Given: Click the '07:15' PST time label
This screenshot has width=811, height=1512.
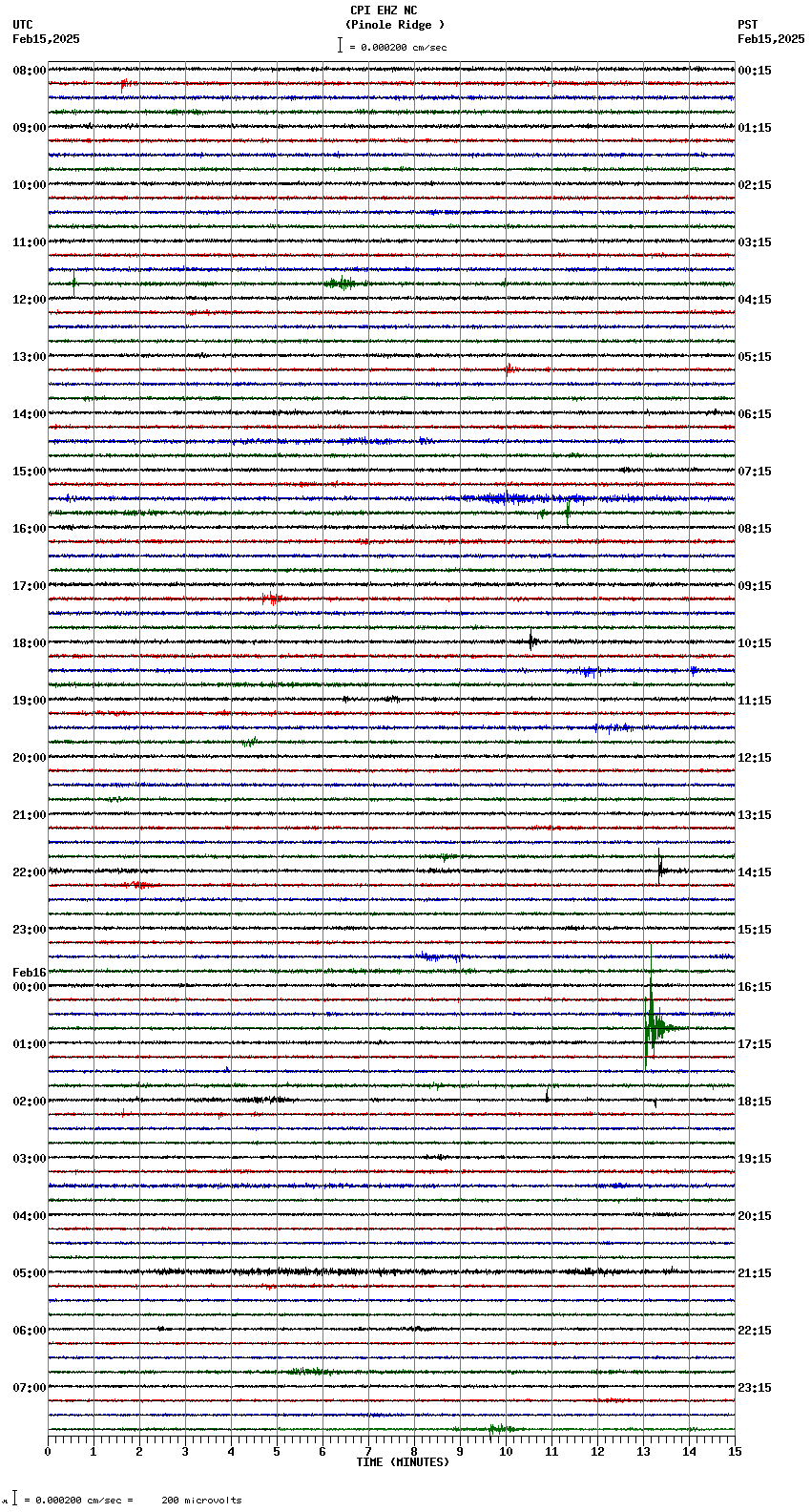Looking at the screenshot, I should 755,472.
